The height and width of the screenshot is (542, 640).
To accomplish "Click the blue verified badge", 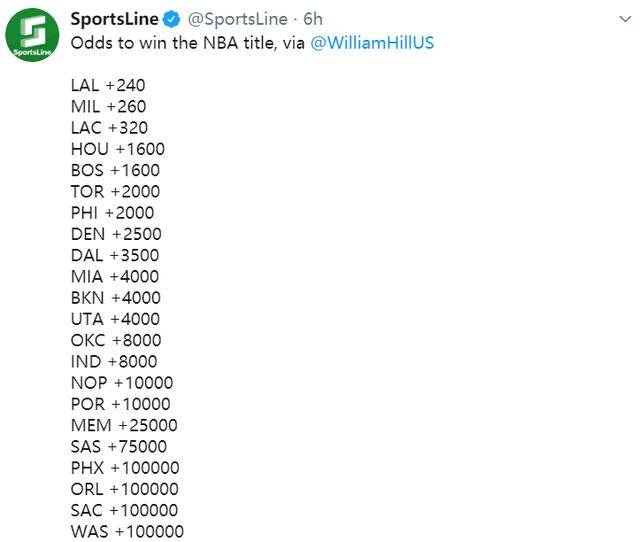I will pyautogui.click(x=171, y=19).
